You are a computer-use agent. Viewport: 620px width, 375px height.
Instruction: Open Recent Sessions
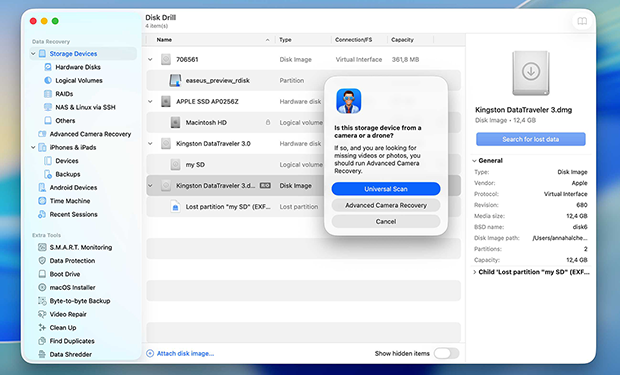pos(73,214)
